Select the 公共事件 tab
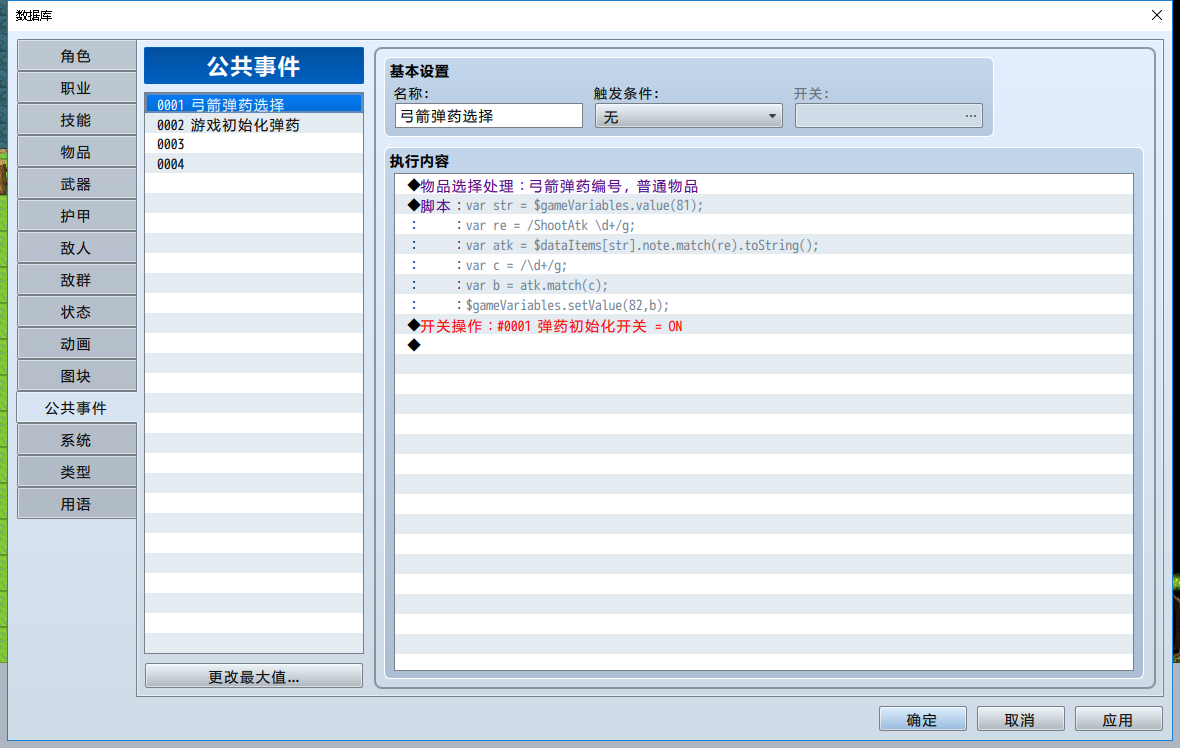The height and width of the screenshot is (748, 1180). (x=76, y=408)
